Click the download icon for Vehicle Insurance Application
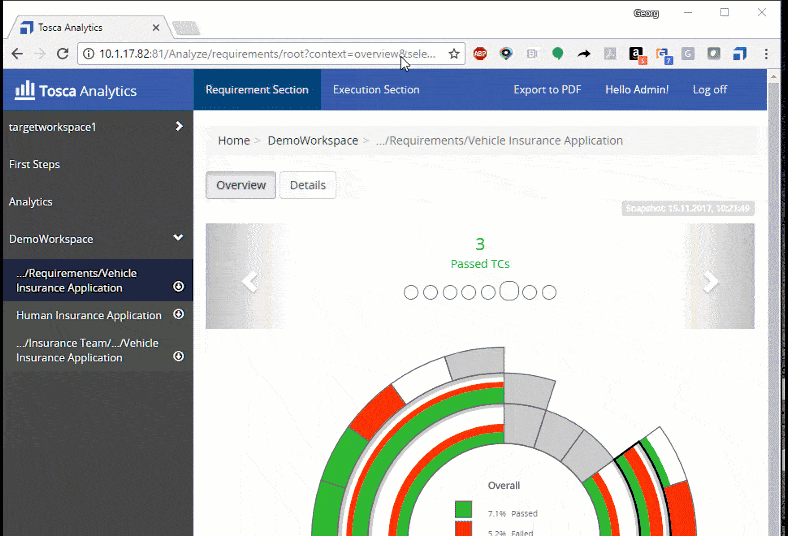 click(178, 286)
